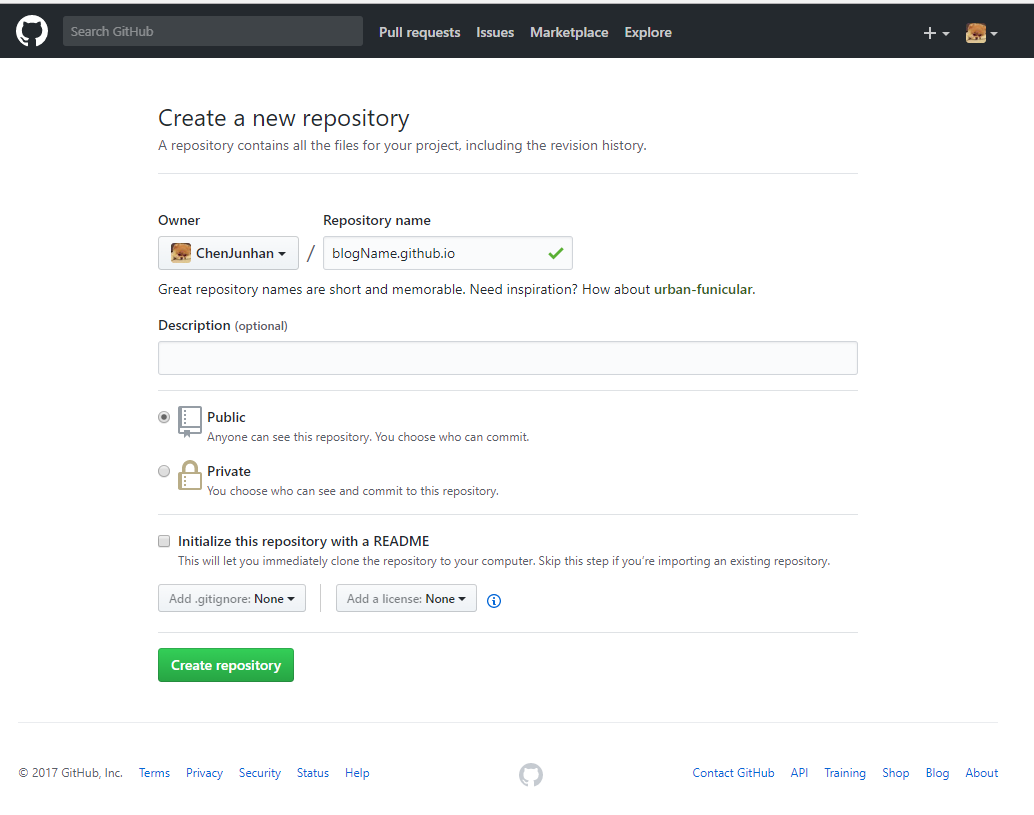1034x815 pixels.
Task: Open the Terms footer link
Action: point(154,773)
